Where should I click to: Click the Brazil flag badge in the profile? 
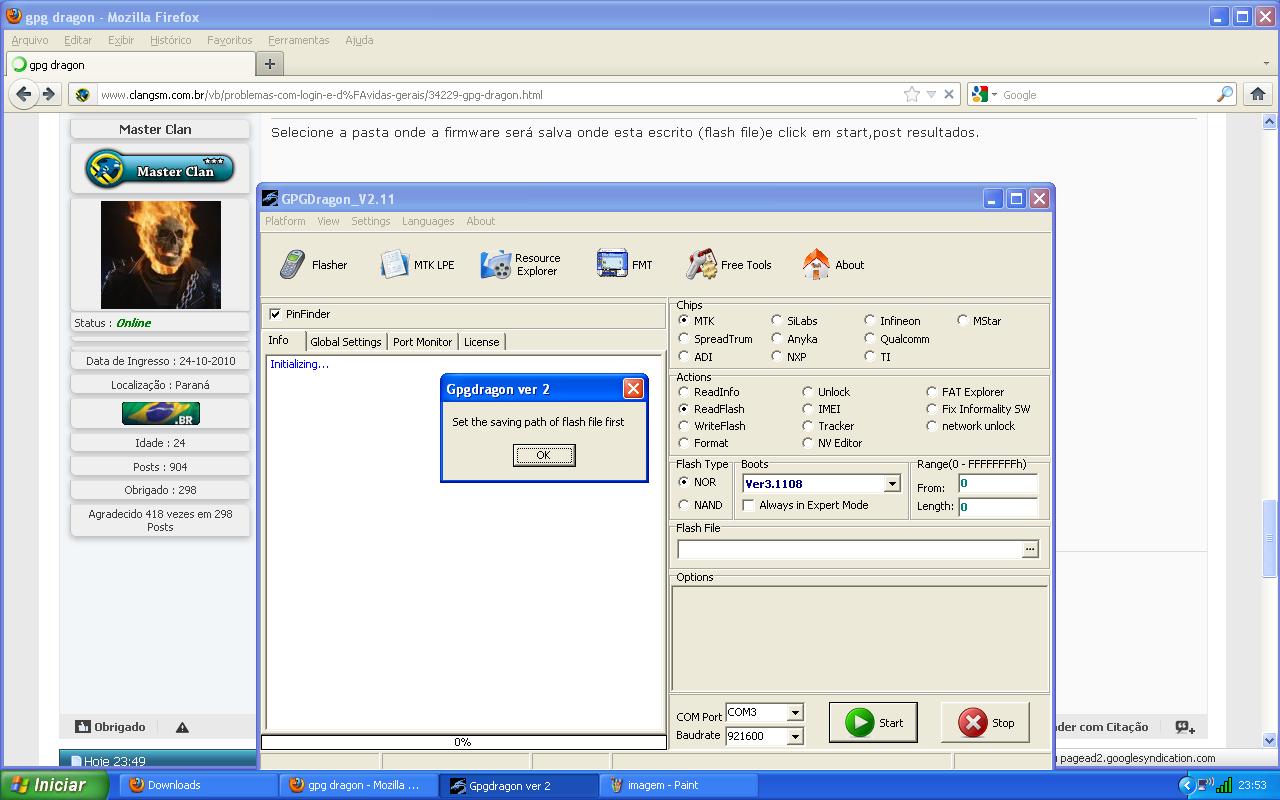[160, 413]
